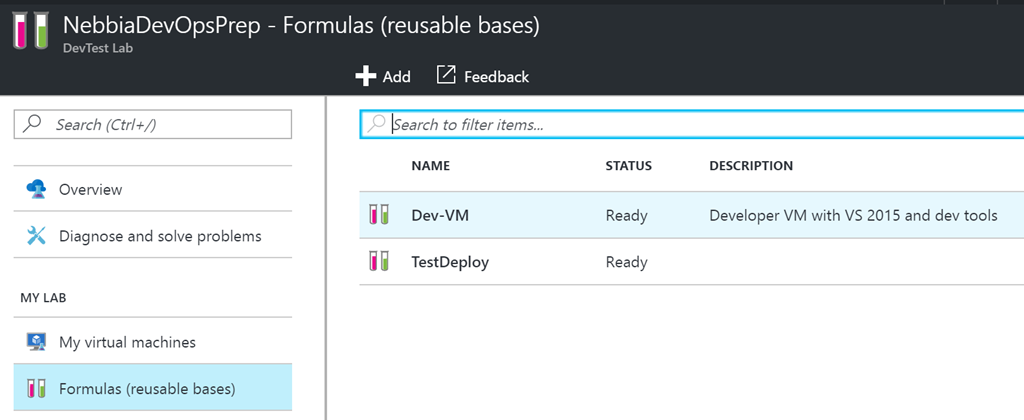Click the DevTest Lab test tubes header icon
Screen dimensions: 1024x420
point(31,31)
